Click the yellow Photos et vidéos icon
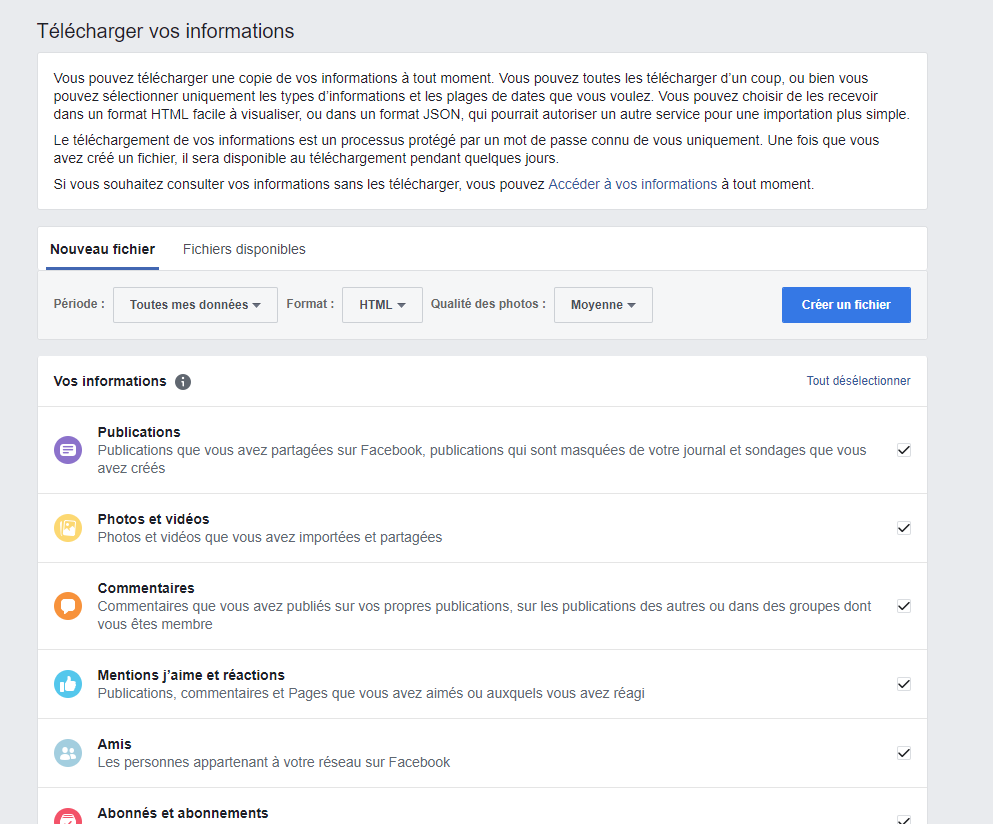Screen dimensions: 993x824 [x=68, y=528]
